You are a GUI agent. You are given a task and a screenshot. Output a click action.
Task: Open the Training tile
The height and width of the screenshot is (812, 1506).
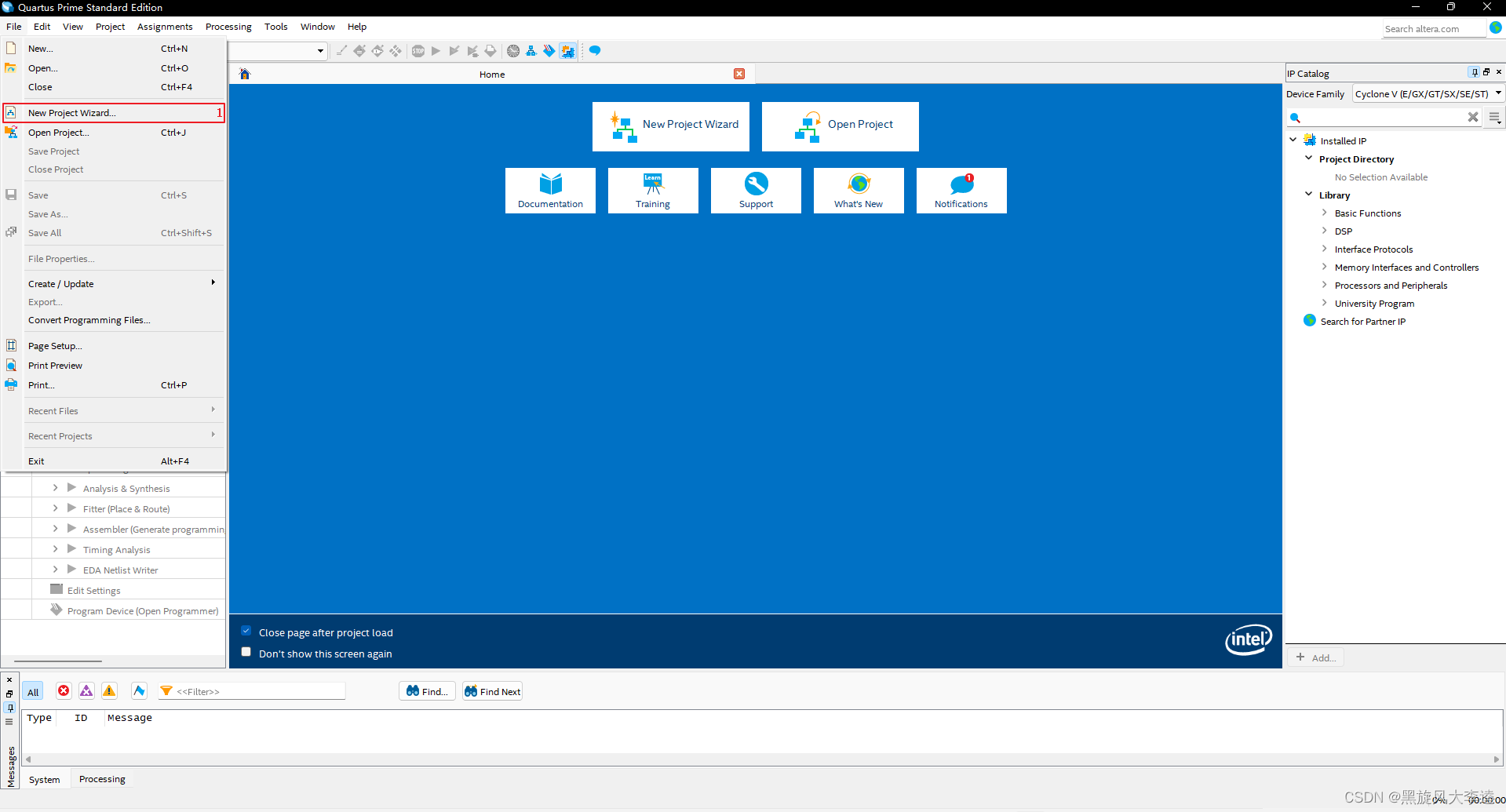[x=653, y=191]
